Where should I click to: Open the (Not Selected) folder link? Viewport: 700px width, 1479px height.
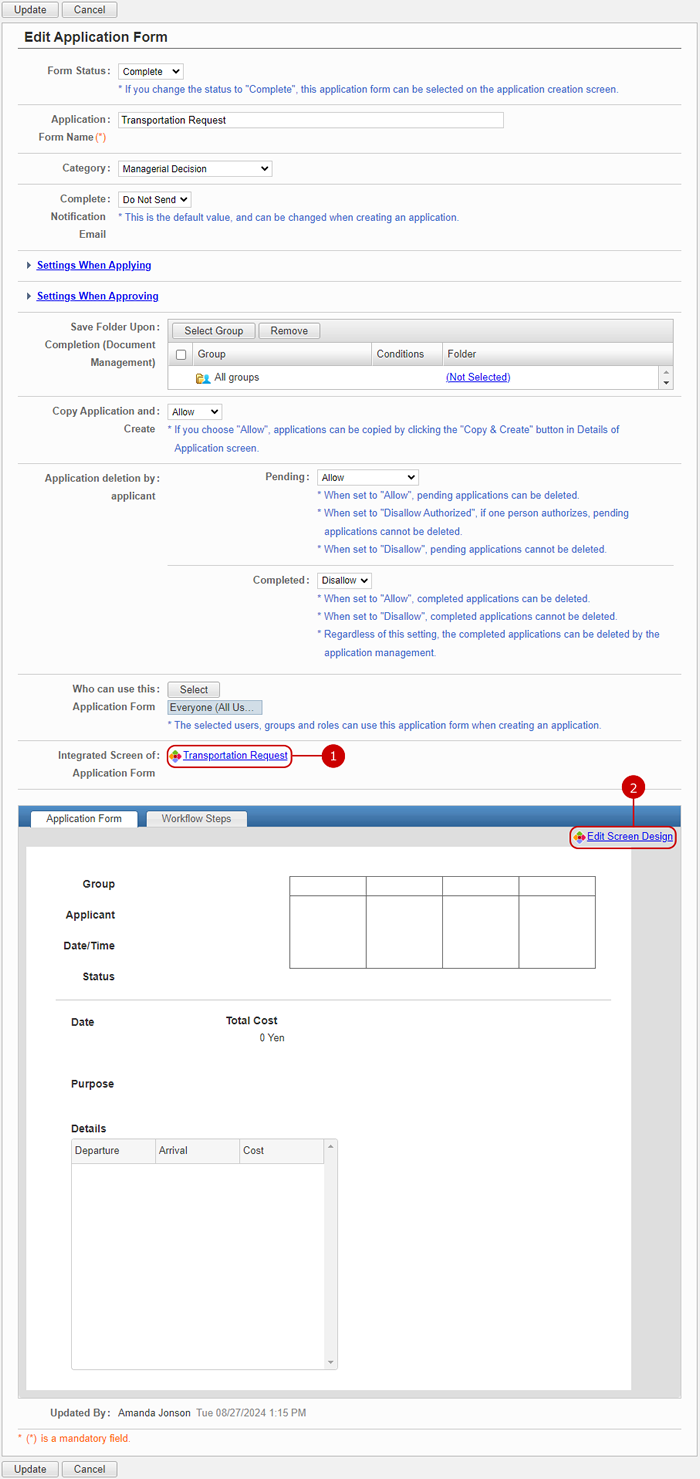click(x=478, y=378)
